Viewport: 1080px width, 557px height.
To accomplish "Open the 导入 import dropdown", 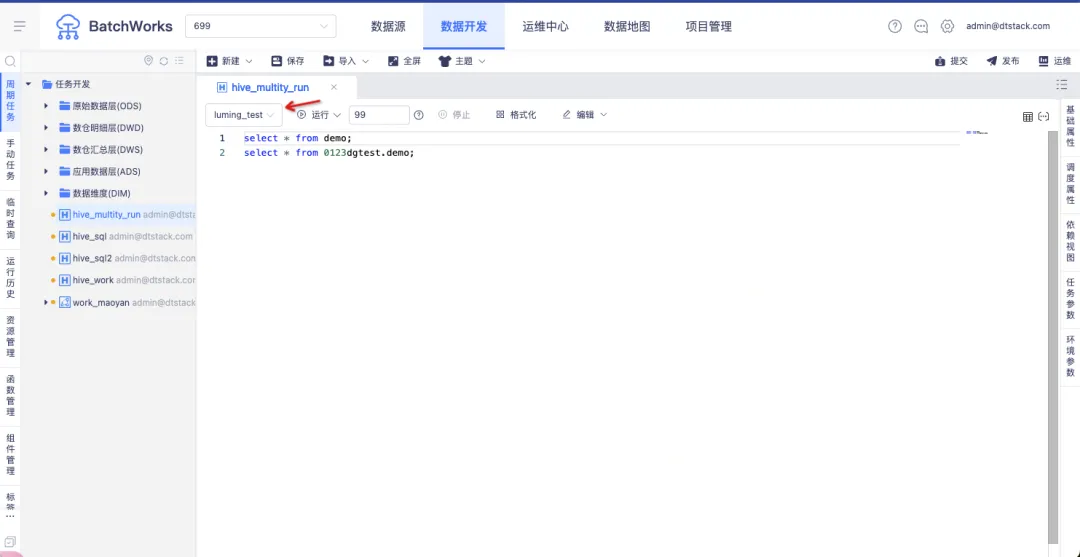I will [x=346, y=61].
